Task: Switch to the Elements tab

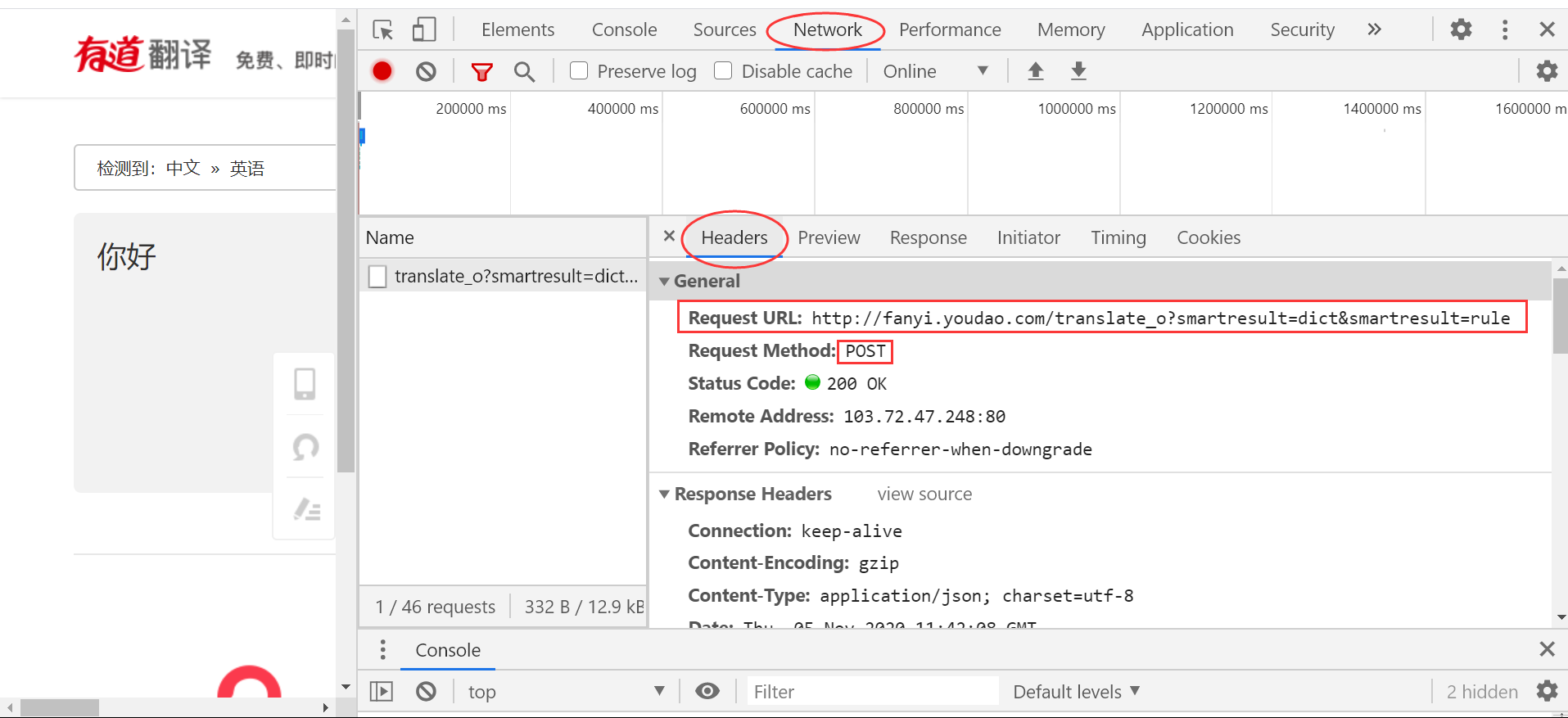Action: [x=517, y=30]
